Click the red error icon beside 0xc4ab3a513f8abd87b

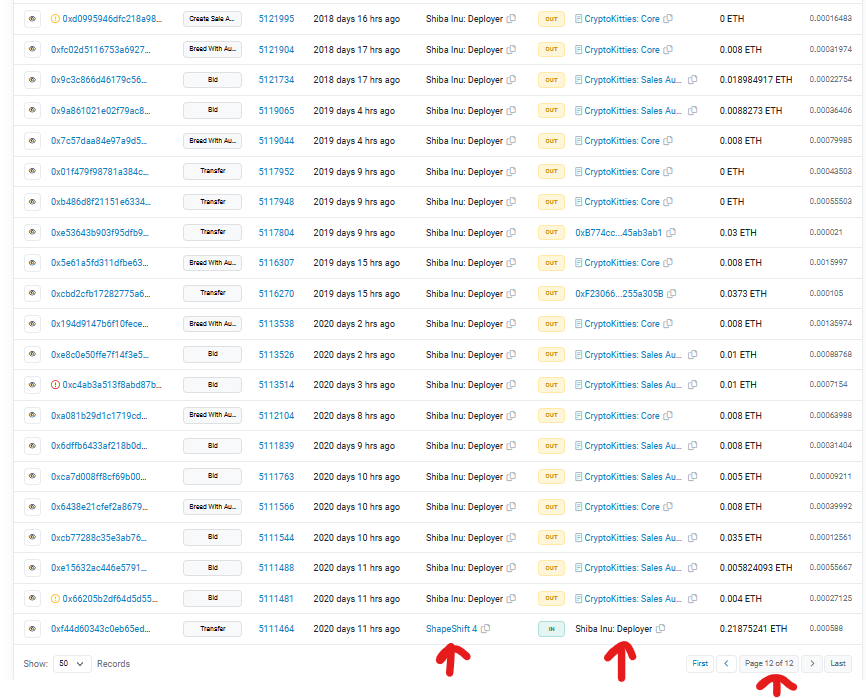56,385
